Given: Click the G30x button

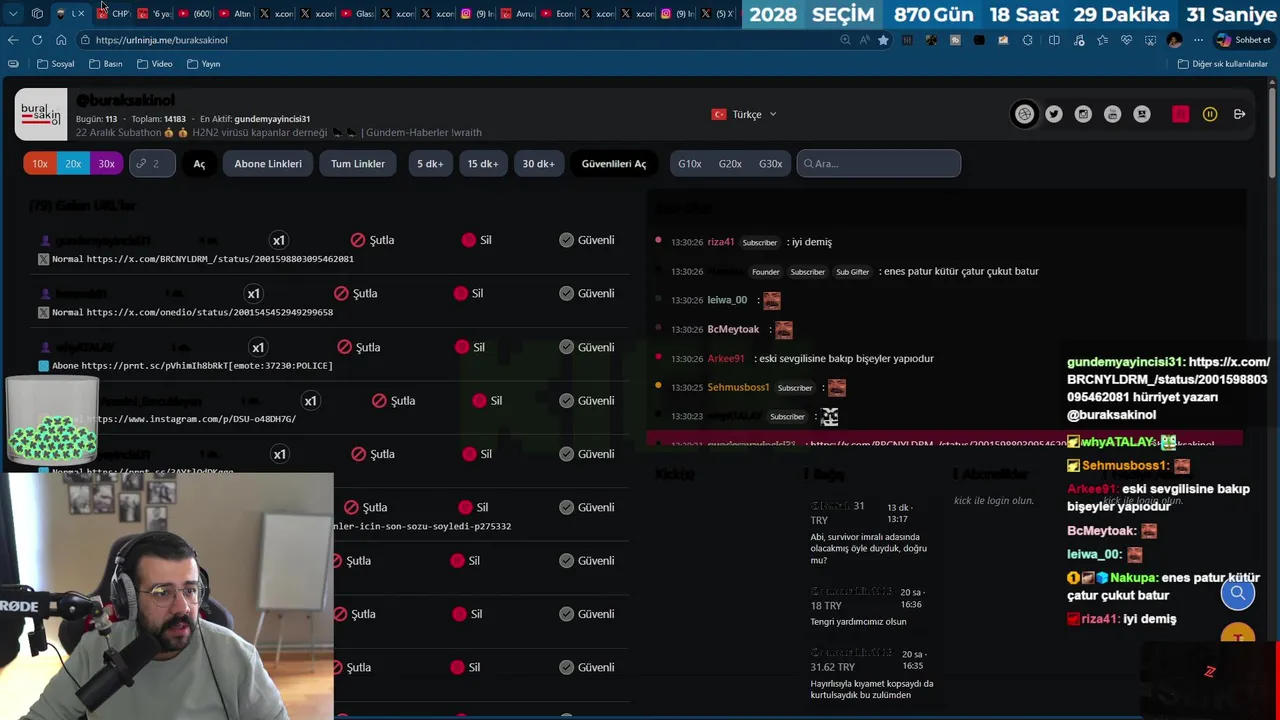Looking at the screenshot, I should click(x=770, y=164).
